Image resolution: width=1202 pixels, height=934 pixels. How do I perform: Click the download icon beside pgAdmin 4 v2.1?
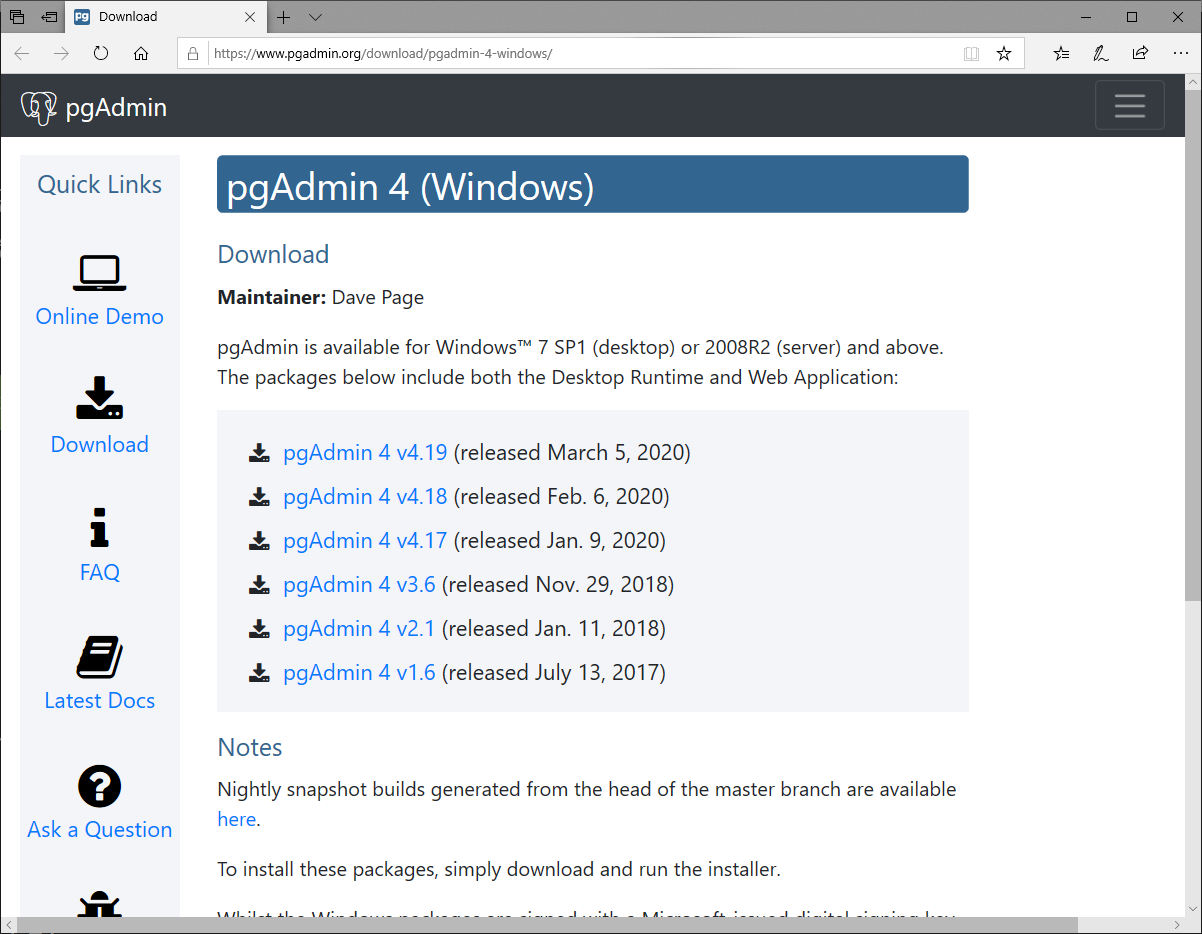(260, 629)
